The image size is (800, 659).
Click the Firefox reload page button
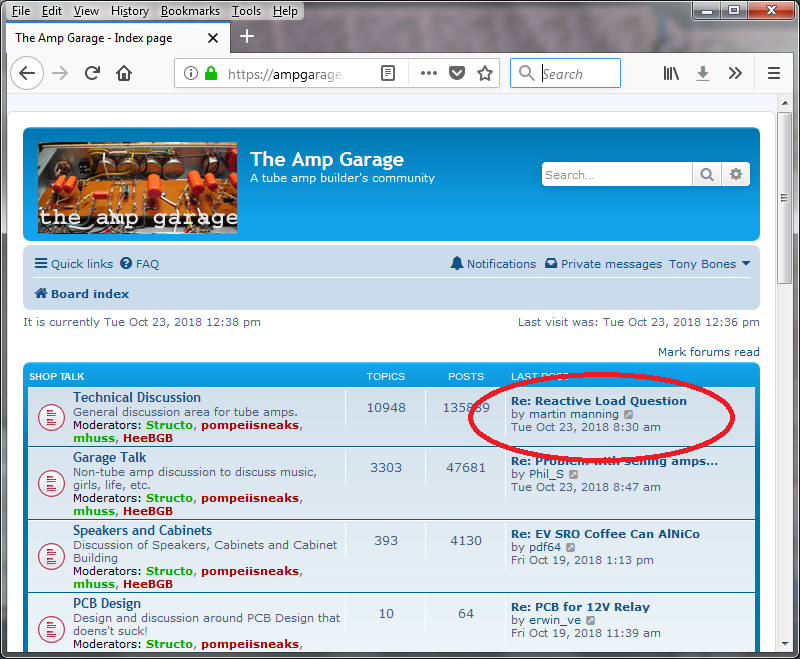click(92, 73)
